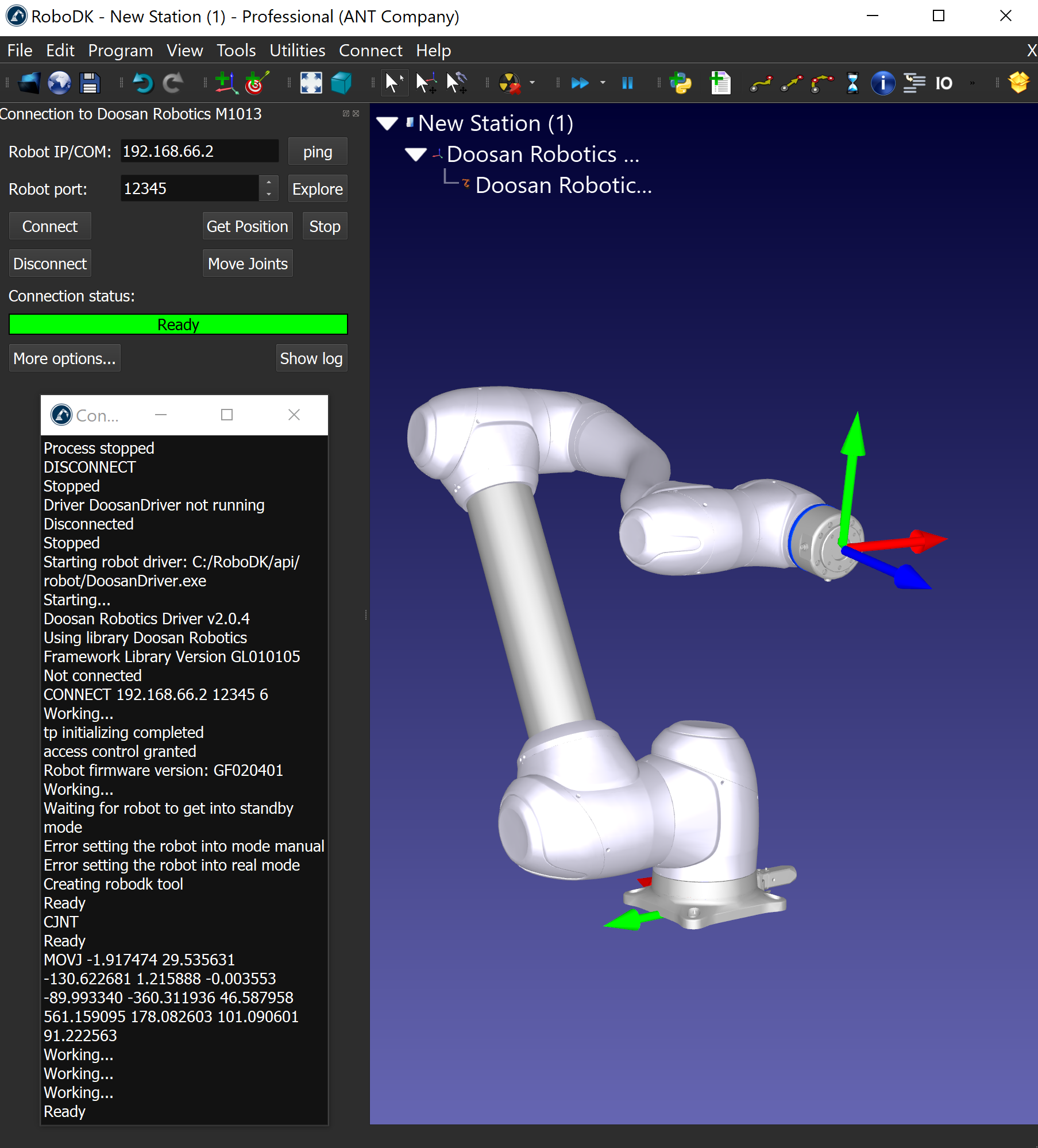Click the Undo arrow icon
Image resolution: width=1038 pixels, height=1148 pixels.
(142, 84)
